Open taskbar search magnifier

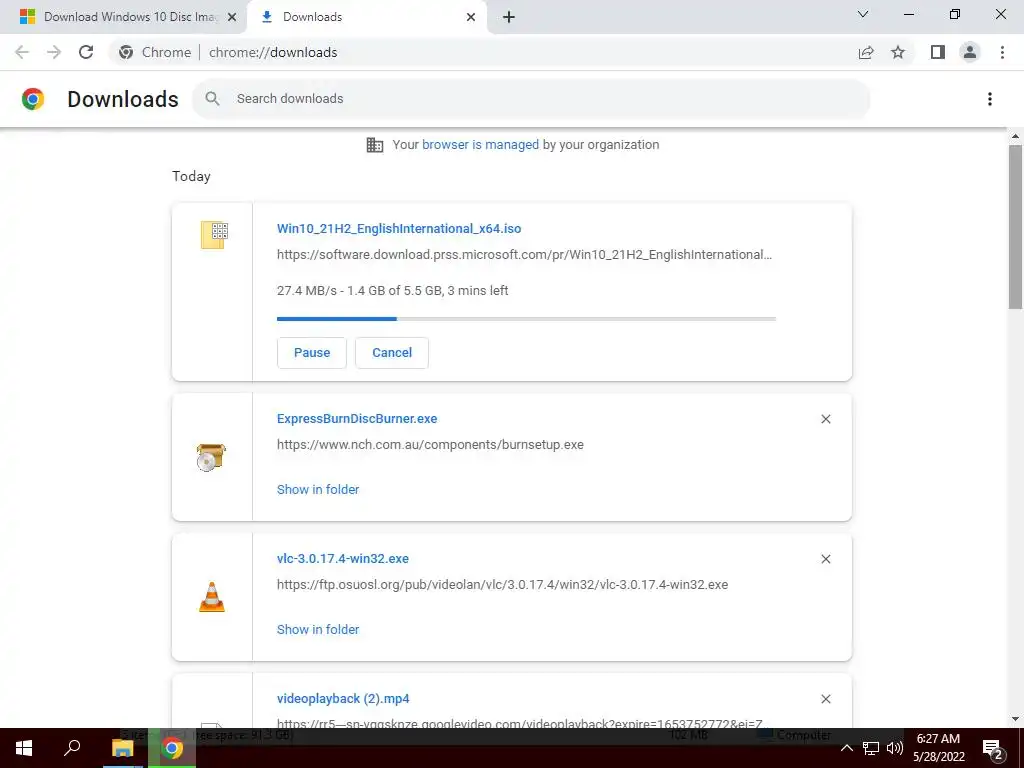click(x=72, y=748)
